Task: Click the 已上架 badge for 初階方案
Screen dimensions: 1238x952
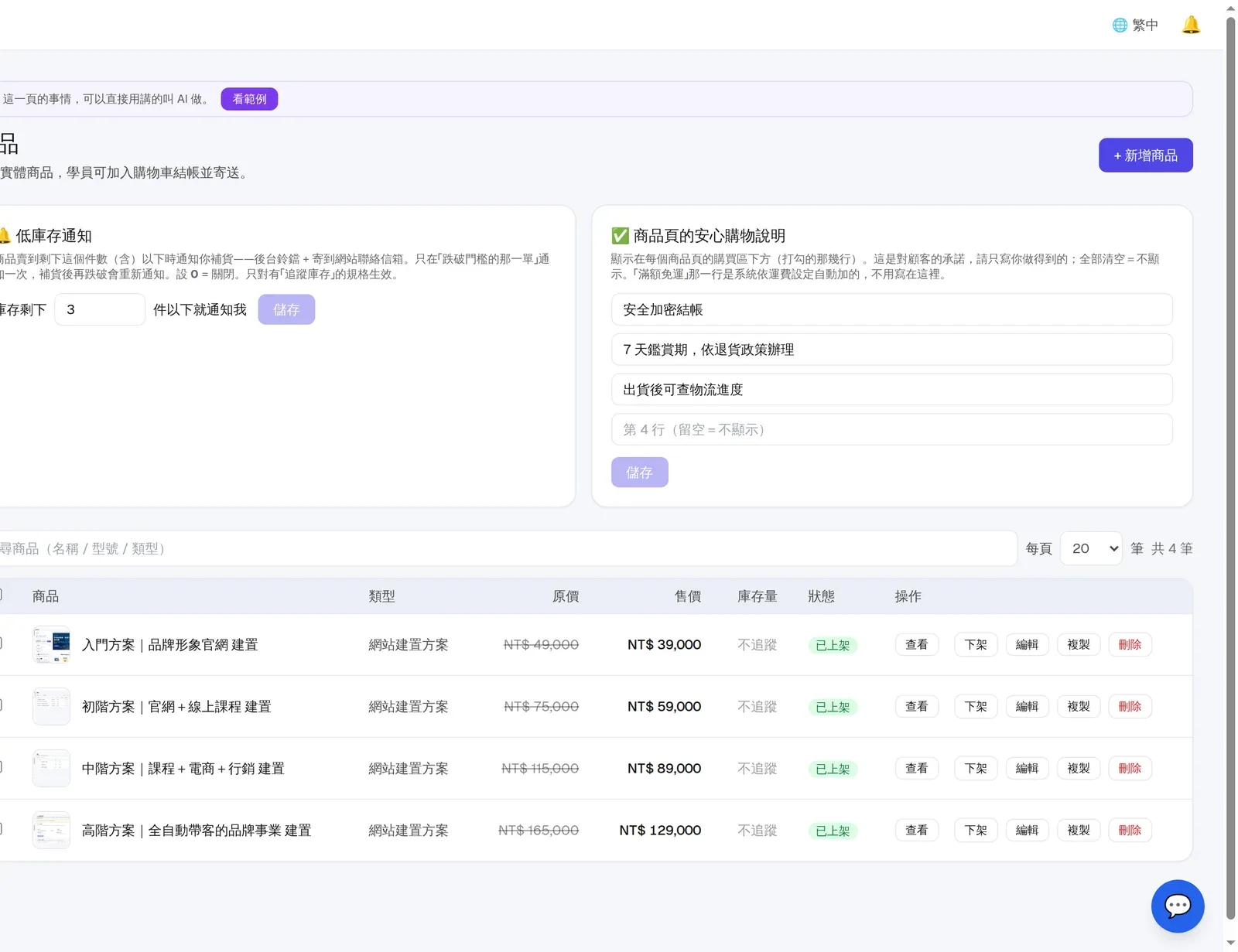Action: pyautogui.click(x=833, y=708)
